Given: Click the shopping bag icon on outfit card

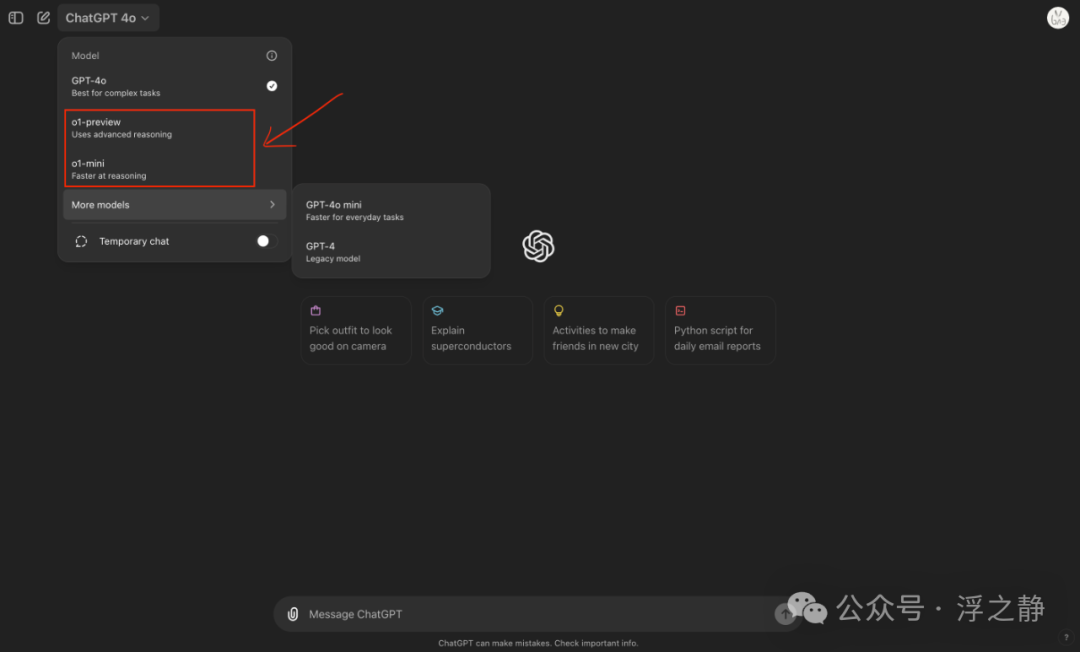Looking at the screenshot, I should coord(315,311).
